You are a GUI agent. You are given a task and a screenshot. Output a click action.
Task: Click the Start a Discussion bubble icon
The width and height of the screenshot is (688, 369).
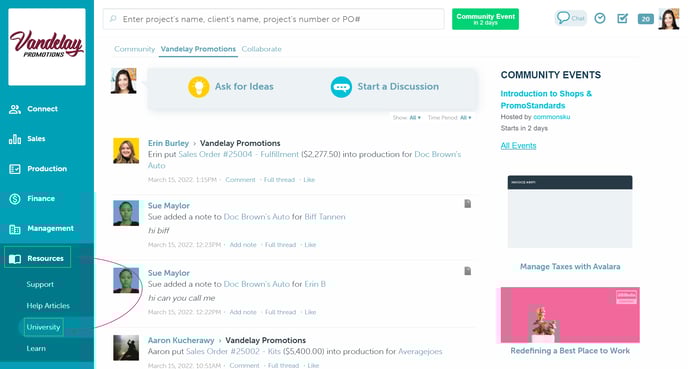(x=341, y=87)
